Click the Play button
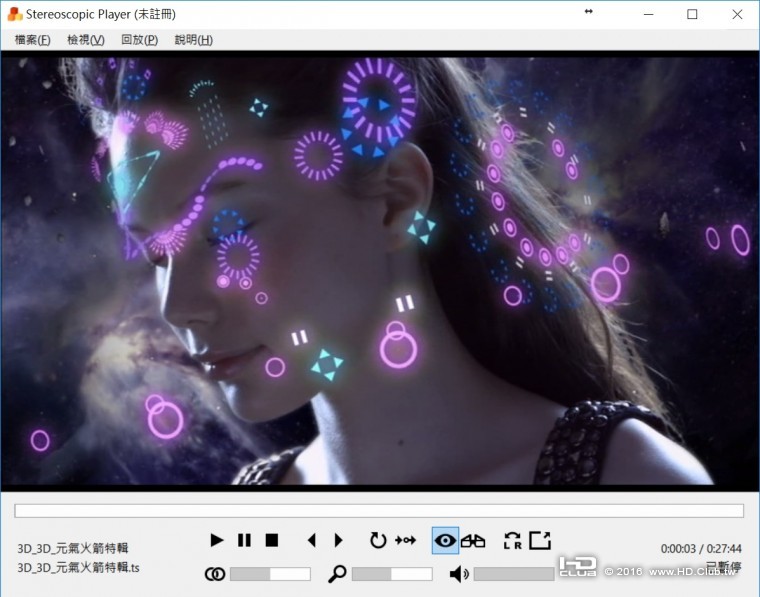This screenshot has width=760, height=597. pyautogui.click(x=216, y=540)
